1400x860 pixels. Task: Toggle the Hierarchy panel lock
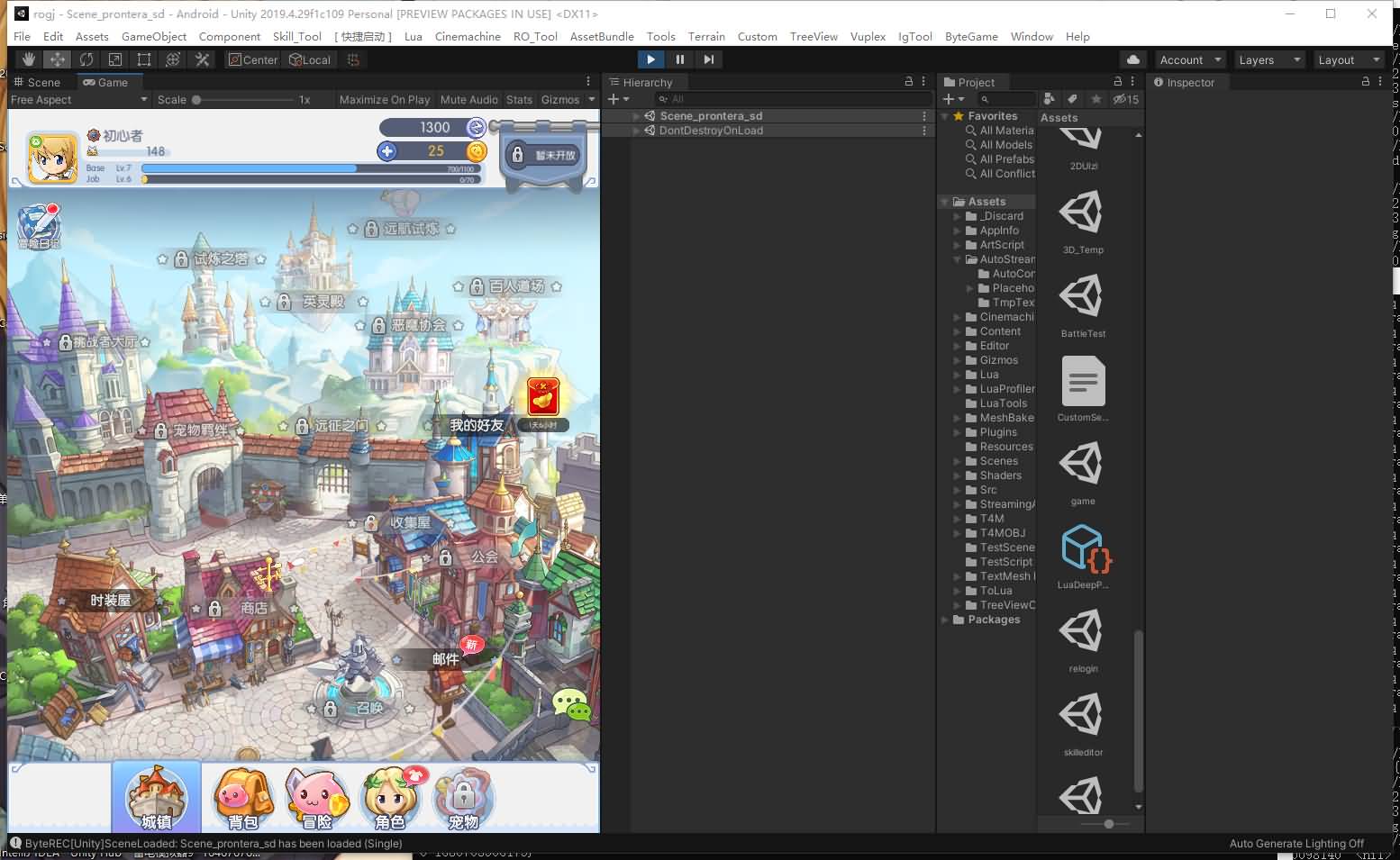coord(908,82)
